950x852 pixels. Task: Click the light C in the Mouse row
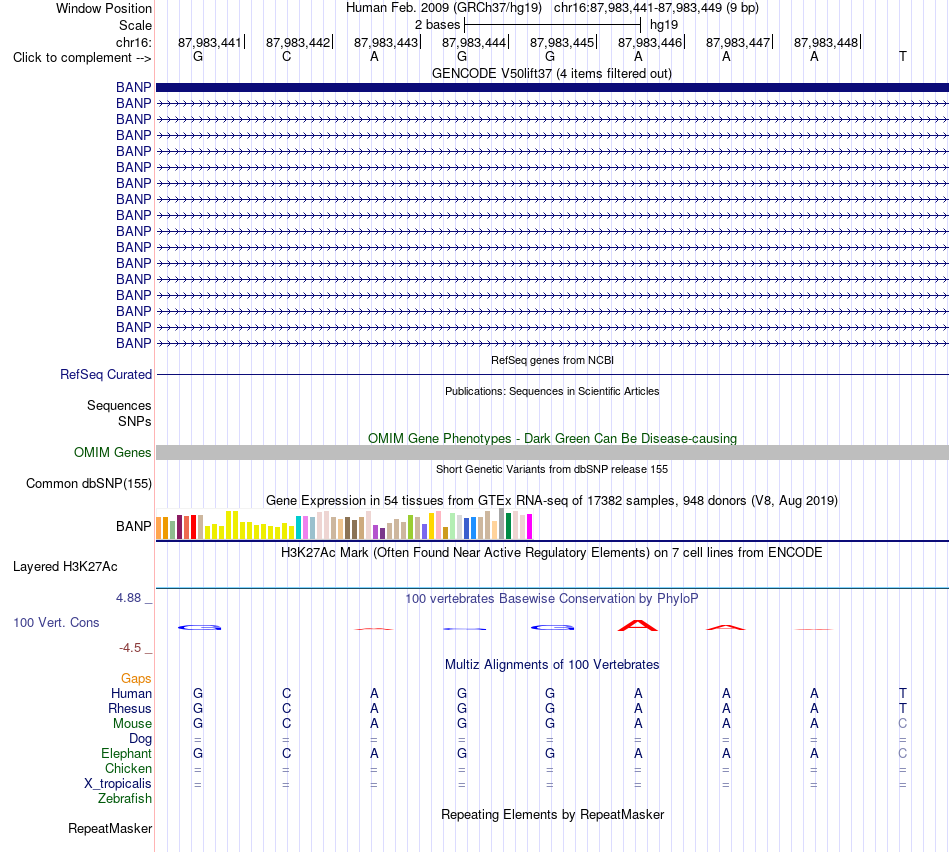coord(903,724)
